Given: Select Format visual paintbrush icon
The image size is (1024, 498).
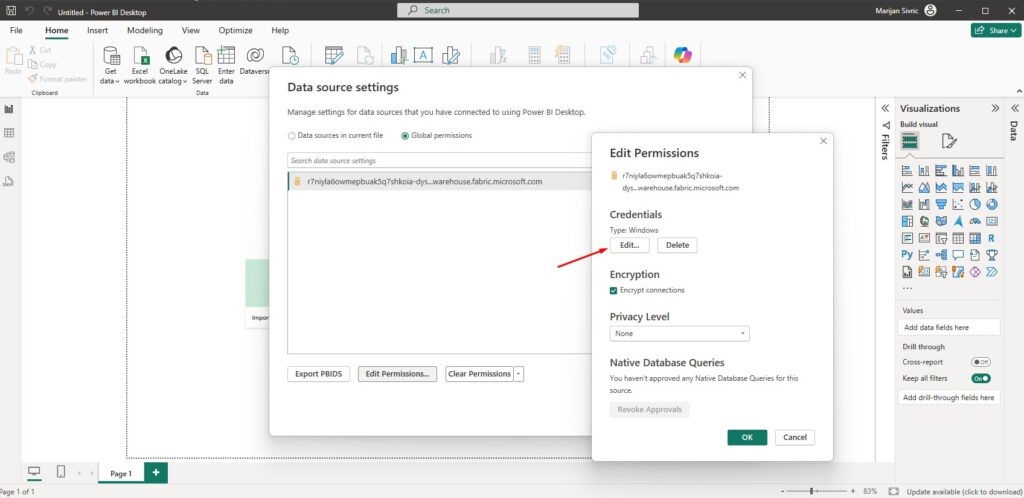Looking at the screenshot, I should tap(949, 140).
